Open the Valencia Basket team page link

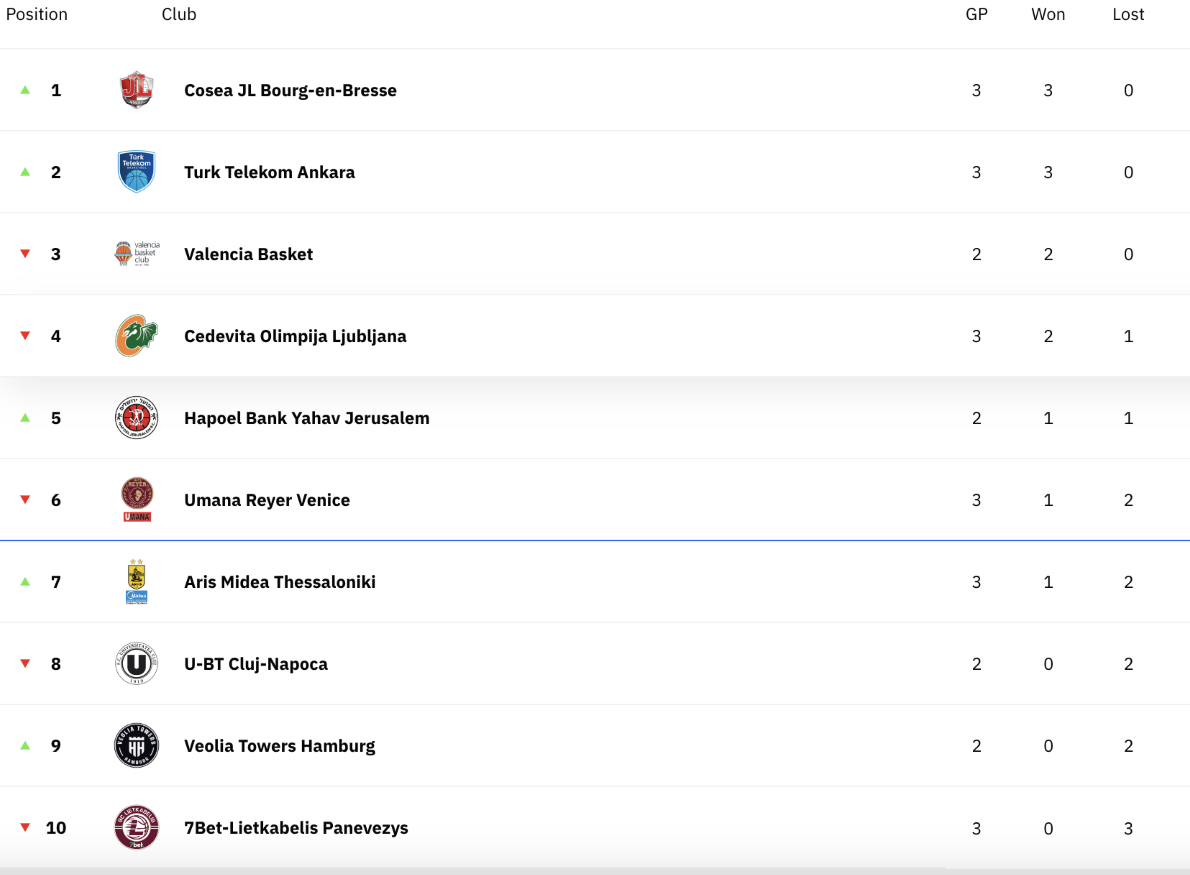point(248,254)
